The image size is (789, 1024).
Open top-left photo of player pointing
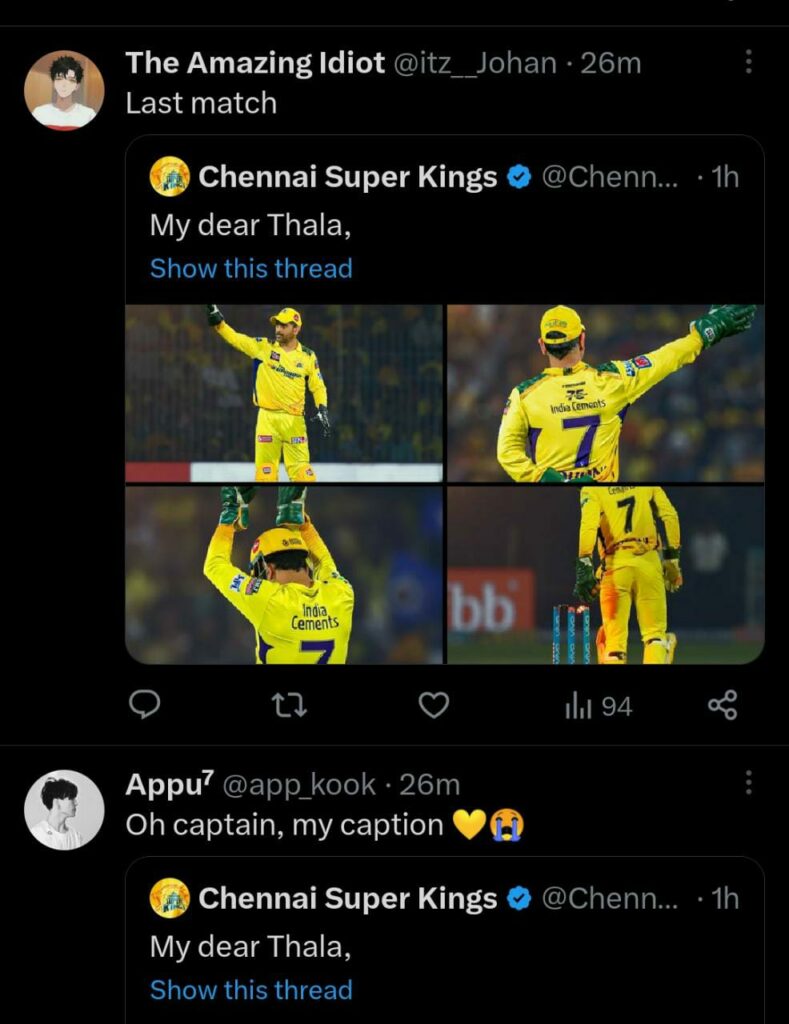pos(284,394)
